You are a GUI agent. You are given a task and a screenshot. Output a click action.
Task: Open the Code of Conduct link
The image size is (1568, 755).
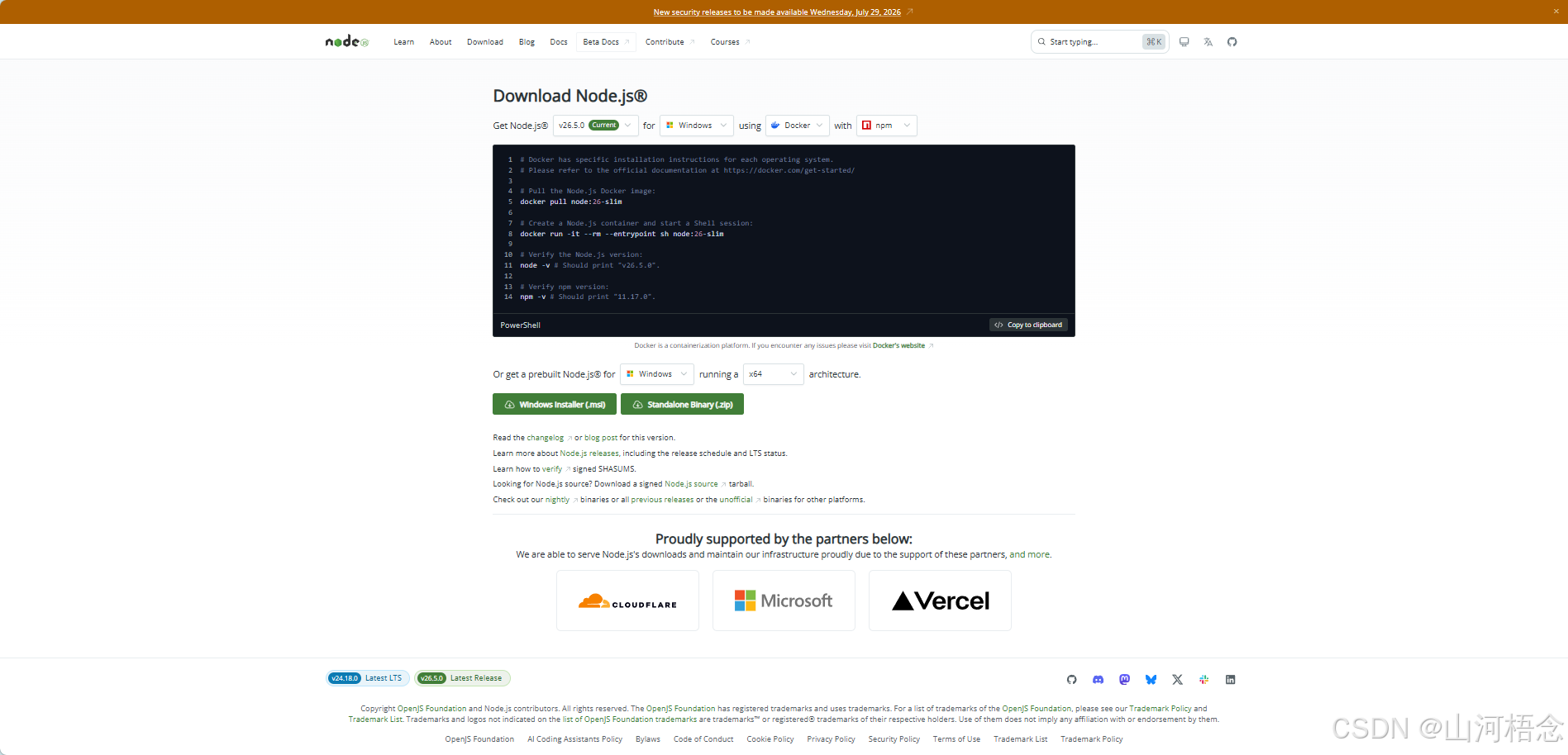pos(703,739)
